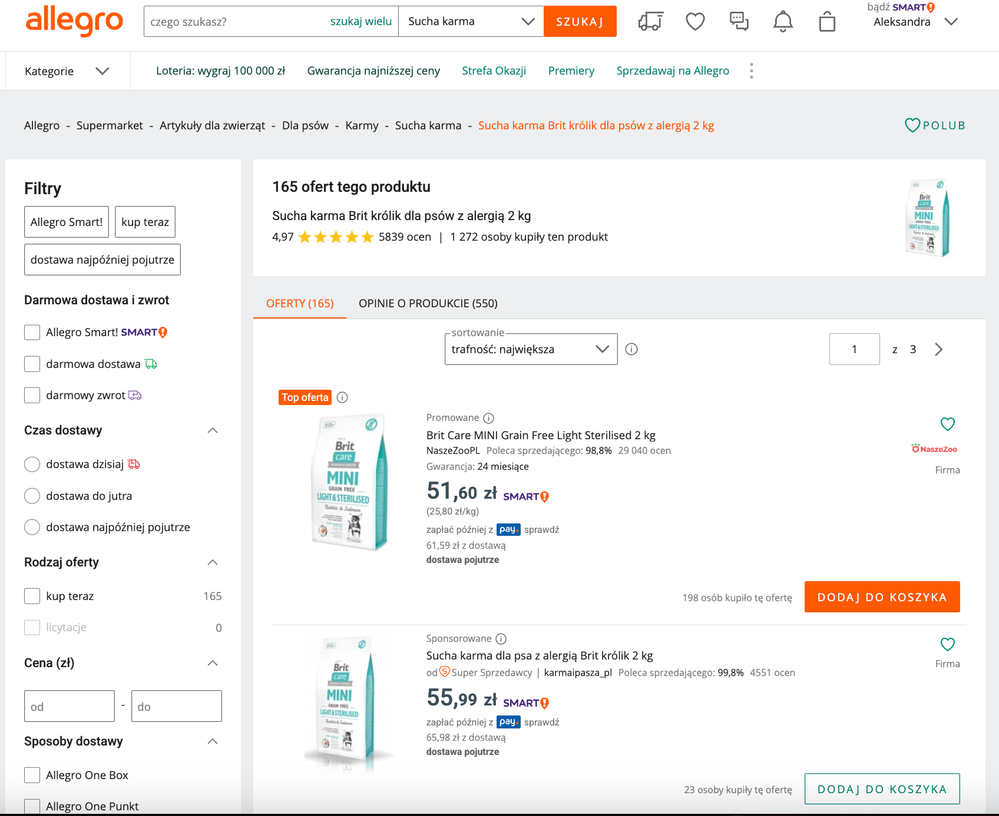Open the Artykuły dla zwierząt breadcrumb
The height and width of the screenshot is (816, 999).
pyautogui.click(x=212, y=125)
